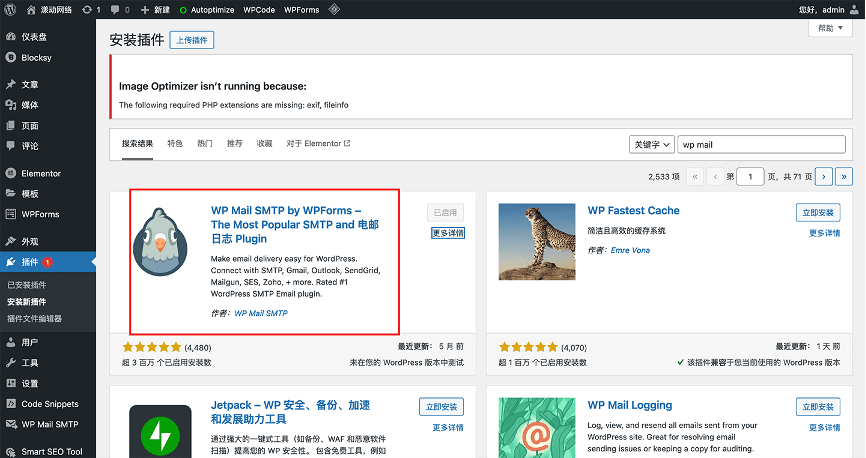The width and height of the screenshot is (866, 458).
Task: Open the For Elementor external tab
Action: pos(318,144)
